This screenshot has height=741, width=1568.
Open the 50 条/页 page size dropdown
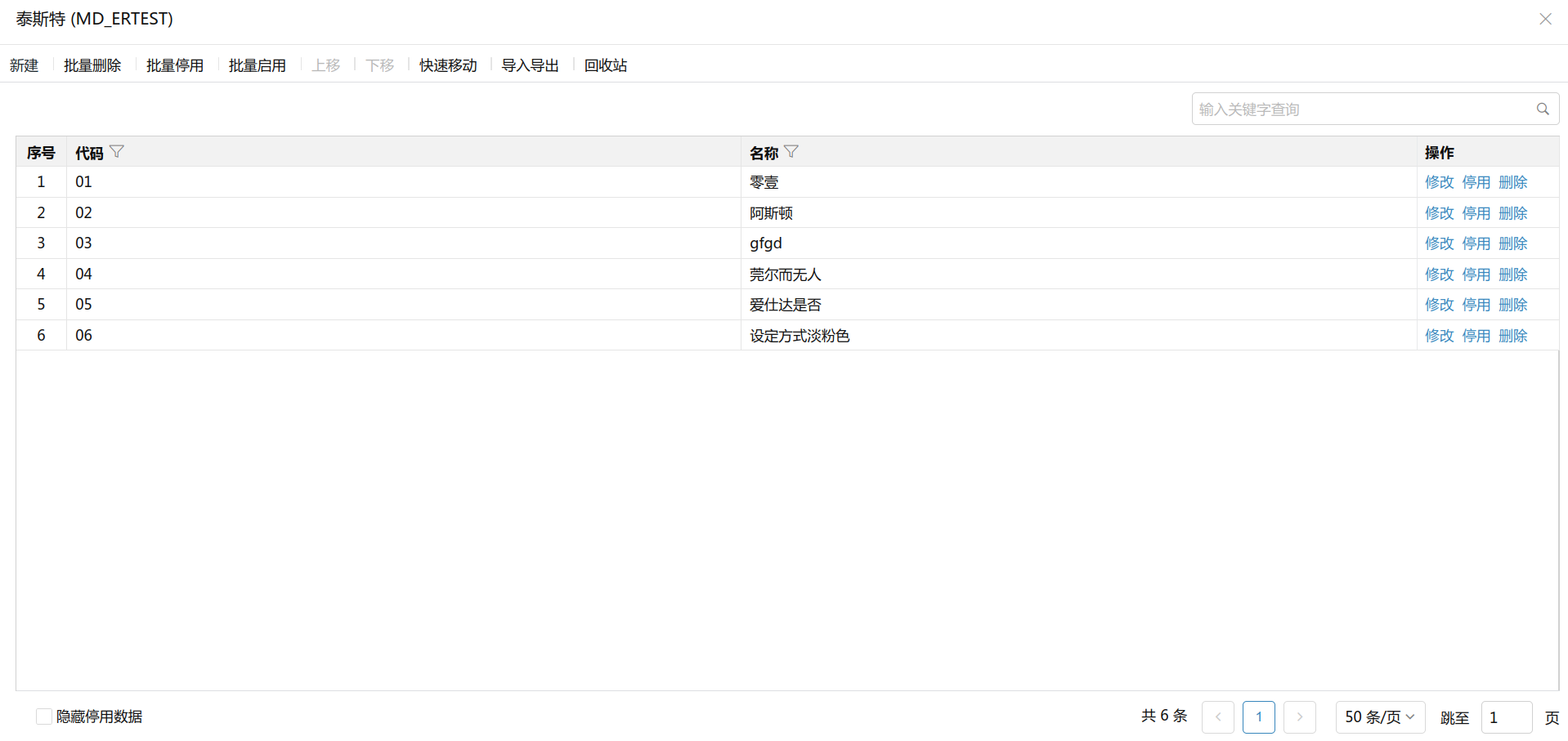[1379, 716]
